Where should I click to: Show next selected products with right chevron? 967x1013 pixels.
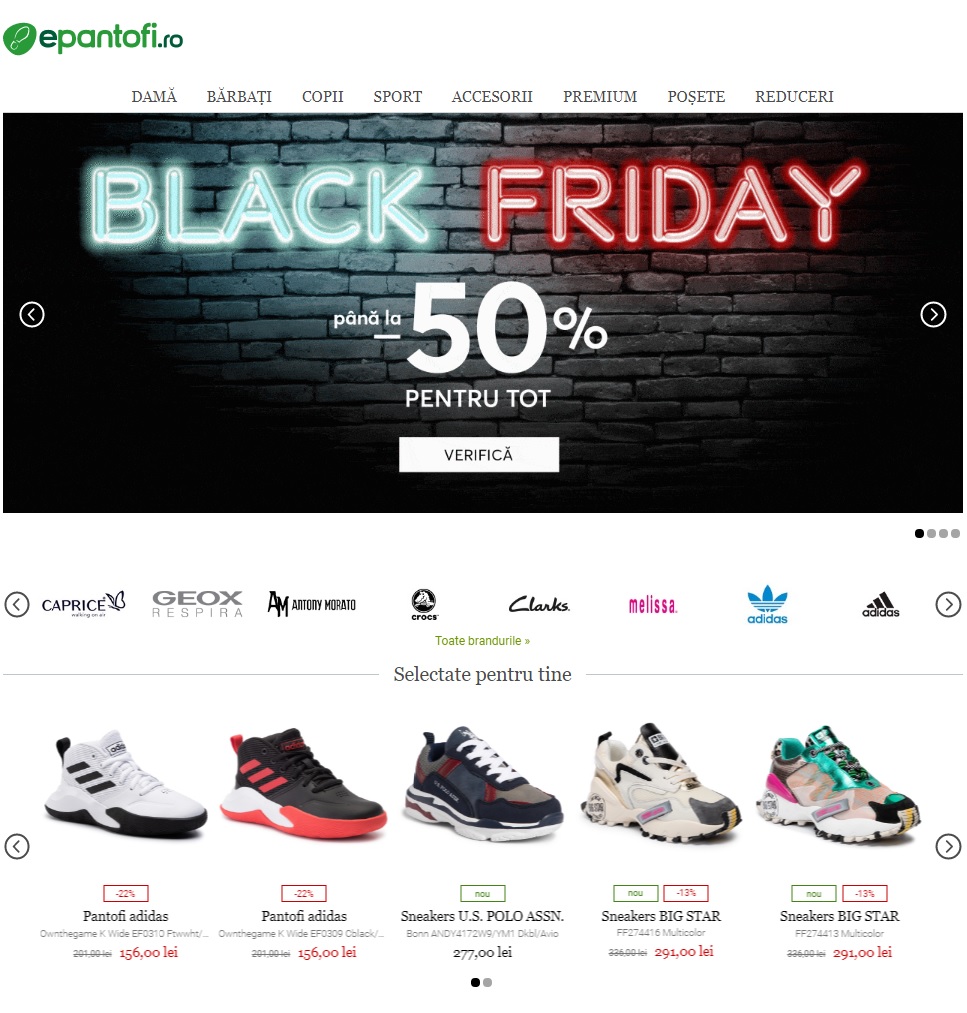coord(948,846)
